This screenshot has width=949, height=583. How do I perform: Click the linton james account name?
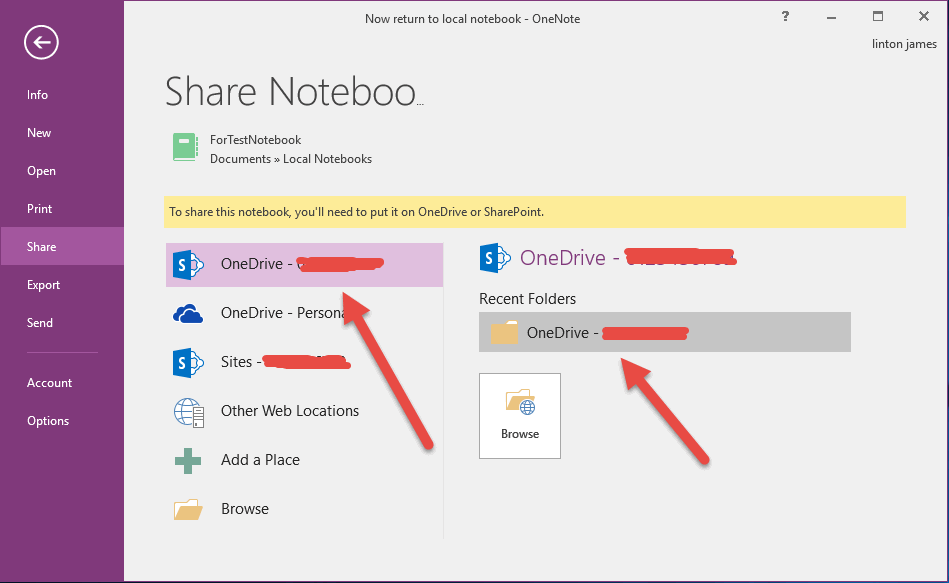pyautogui.click(x=904, y=44)
